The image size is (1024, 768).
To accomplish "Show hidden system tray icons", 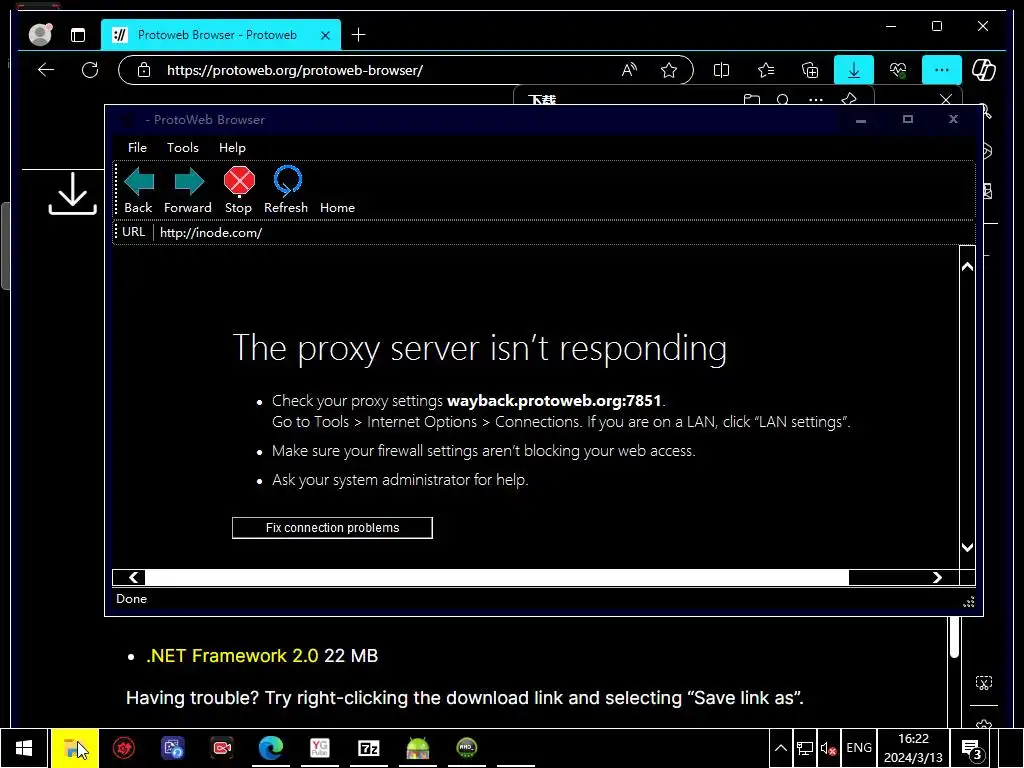I will pyautogui.click(x=780, y=748).
